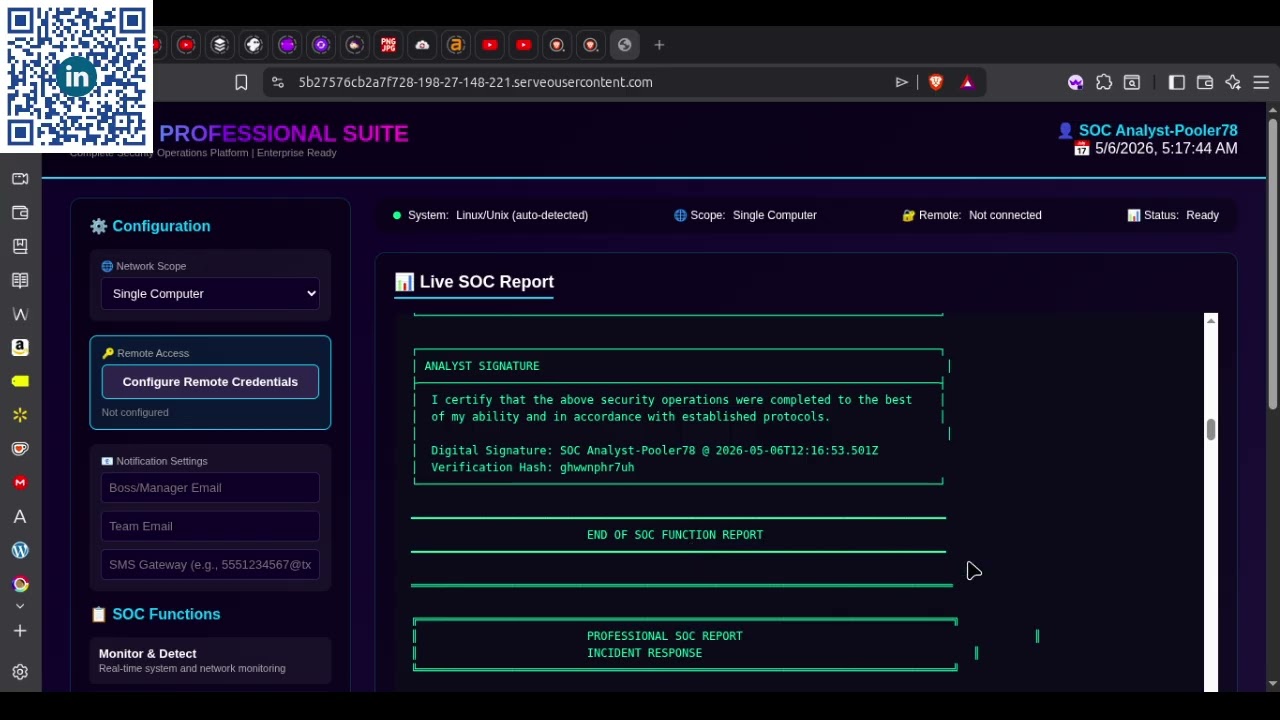Open the W site icon in sidebar

(20, 314)
